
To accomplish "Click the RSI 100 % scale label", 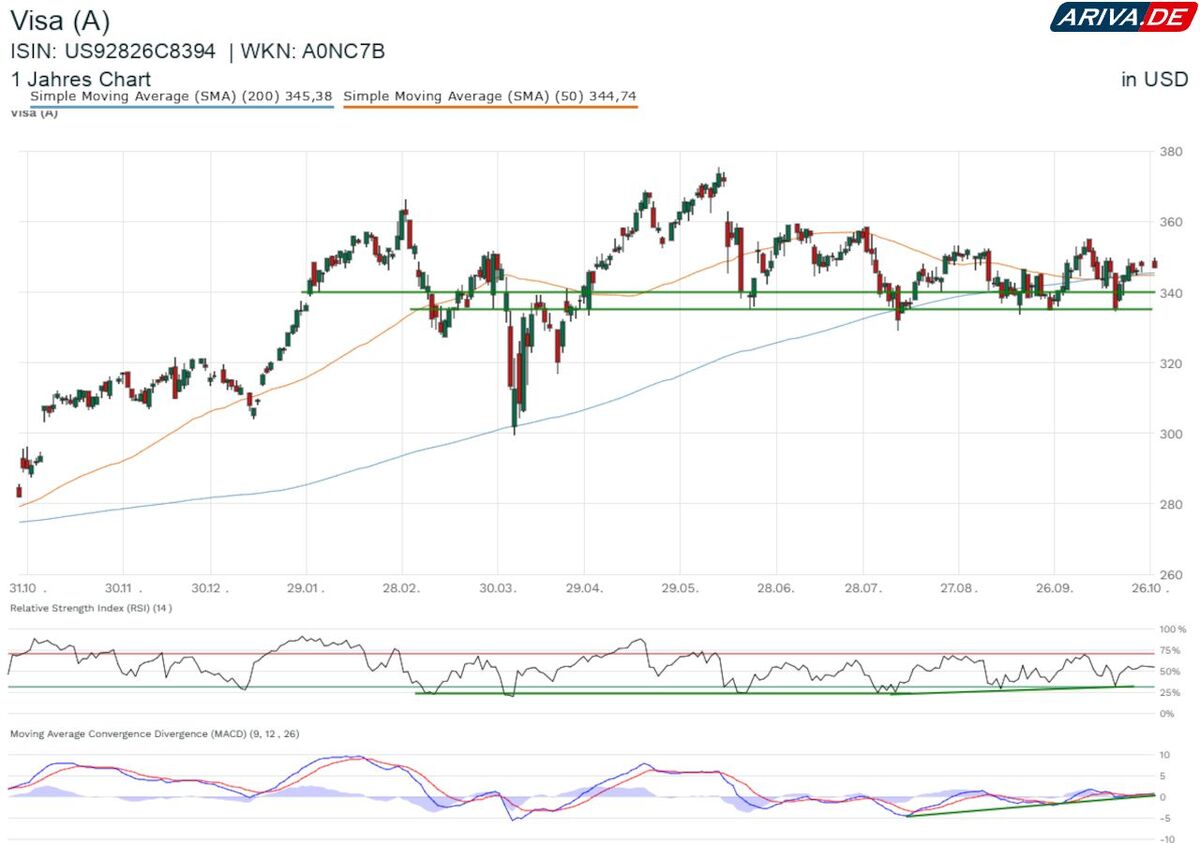I will (1172, 629).
